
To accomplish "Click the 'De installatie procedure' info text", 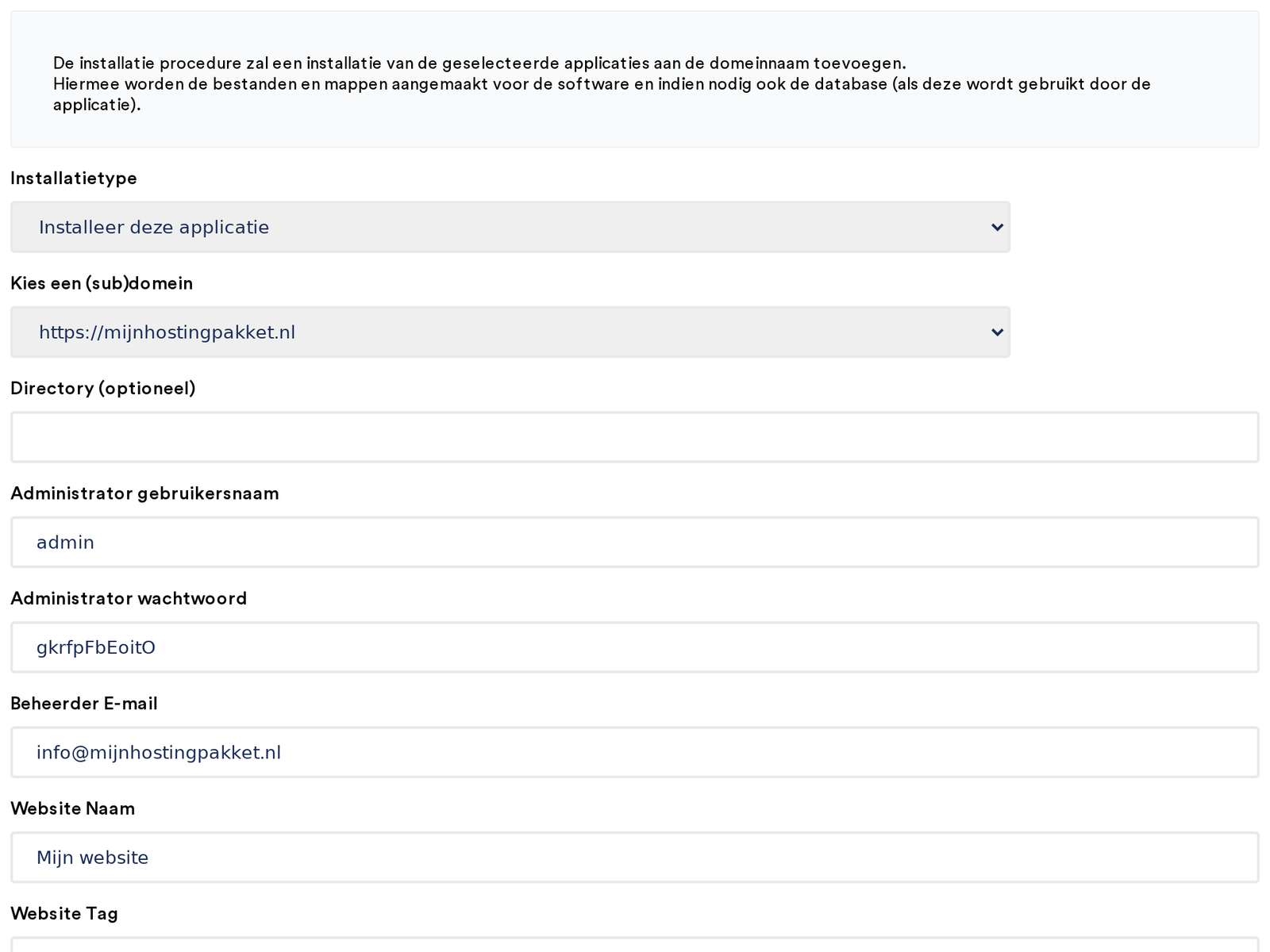I will [x=602, y=83].
